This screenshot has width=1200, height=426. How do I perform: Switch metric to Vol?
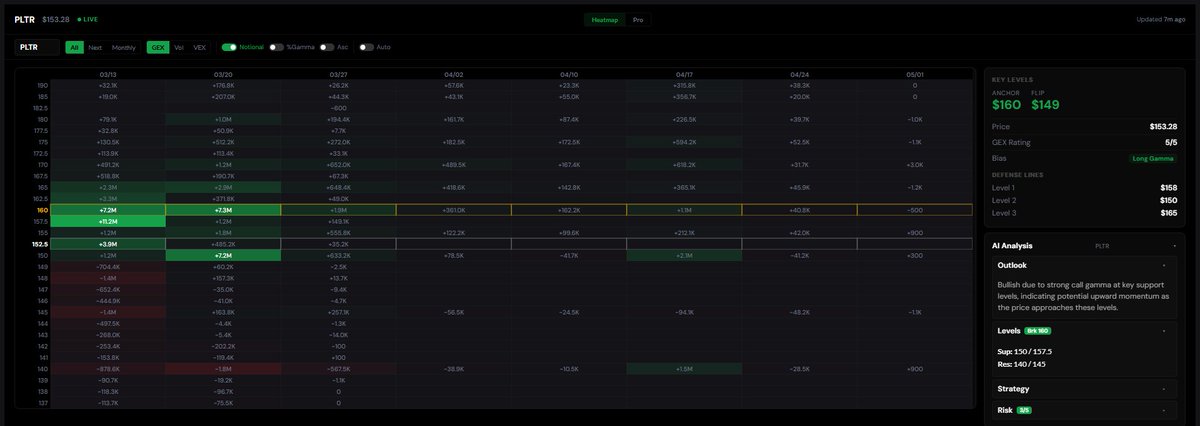pyautogui.click(x=179, y=46)
